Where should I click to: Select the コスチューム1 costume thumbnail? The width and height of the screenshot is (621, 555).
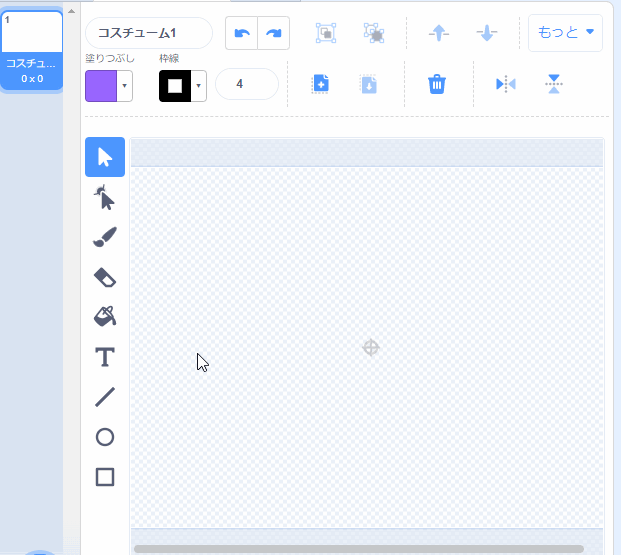(32, 49)
